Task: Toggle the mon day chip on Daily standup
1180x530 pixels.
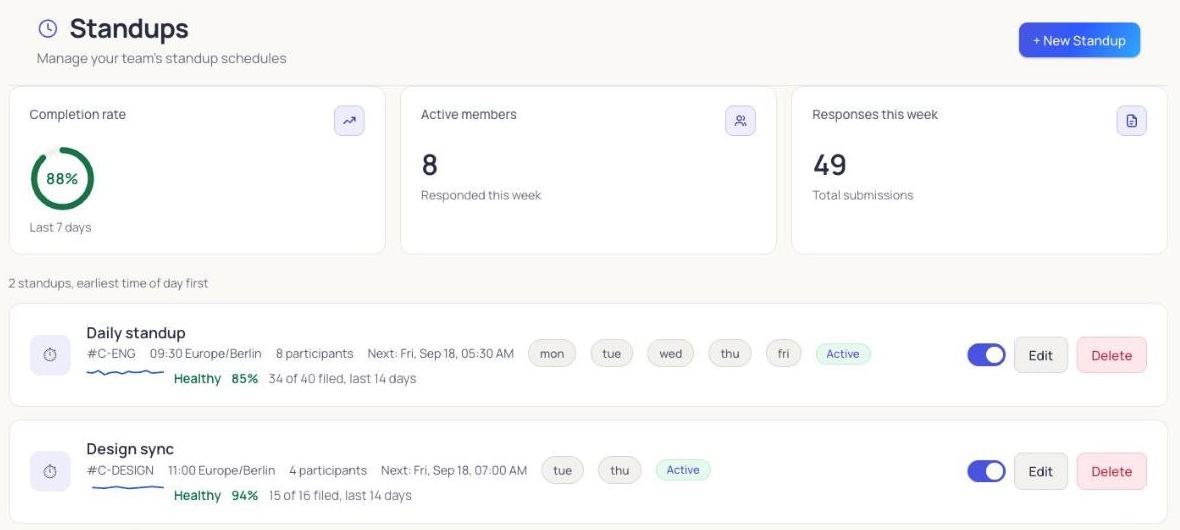Action: (552, 354)
